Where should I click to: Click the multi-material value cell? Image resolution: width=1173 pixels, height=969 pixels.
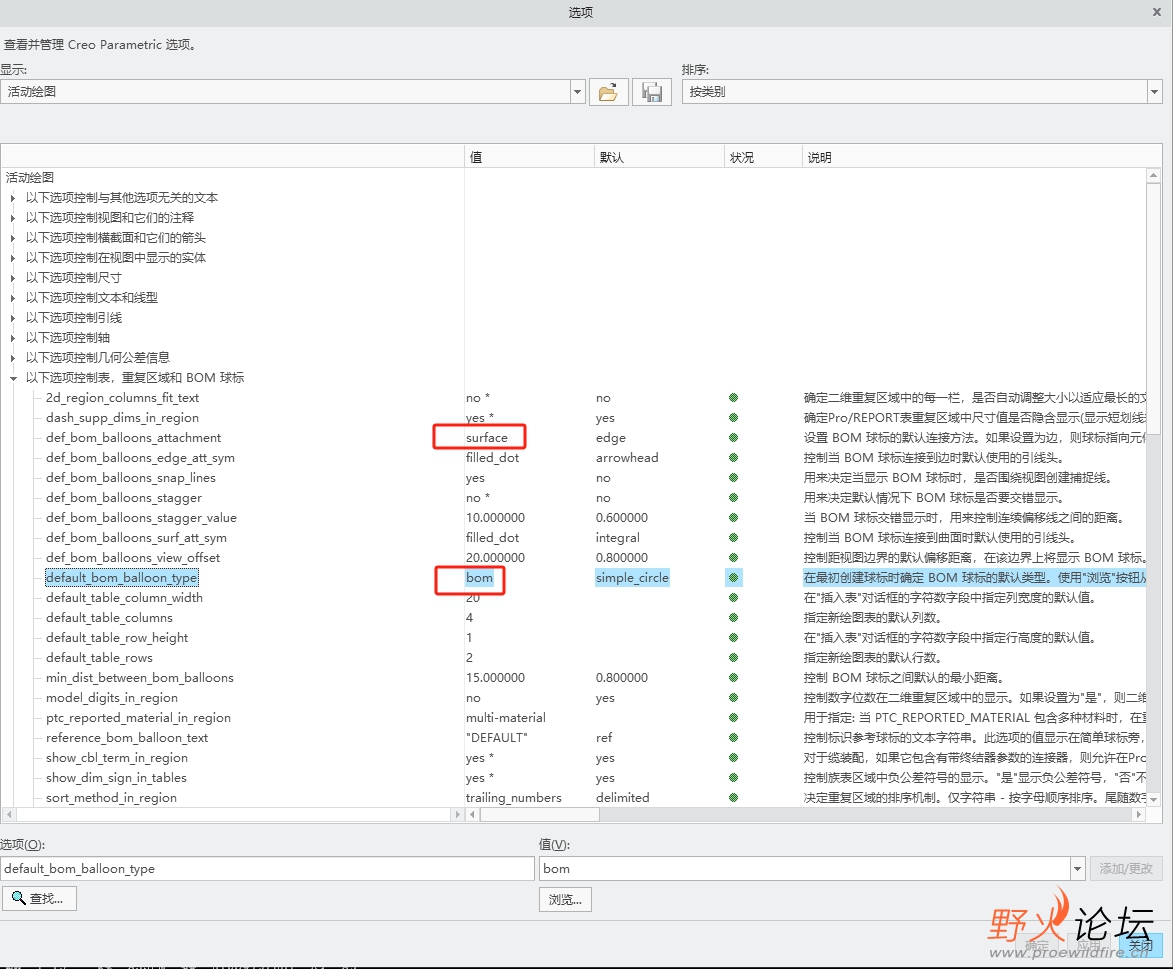pyautogui.click(x=506, y=718)
